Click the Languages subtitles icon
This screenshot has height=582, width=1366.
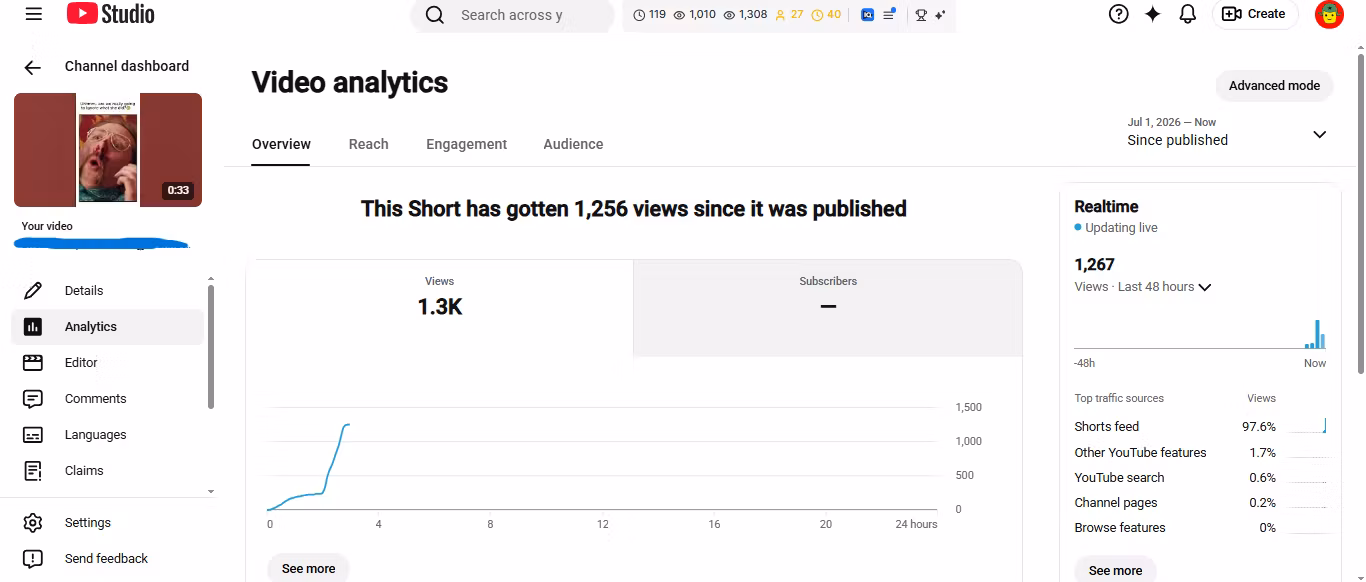[x=33, y=435]
